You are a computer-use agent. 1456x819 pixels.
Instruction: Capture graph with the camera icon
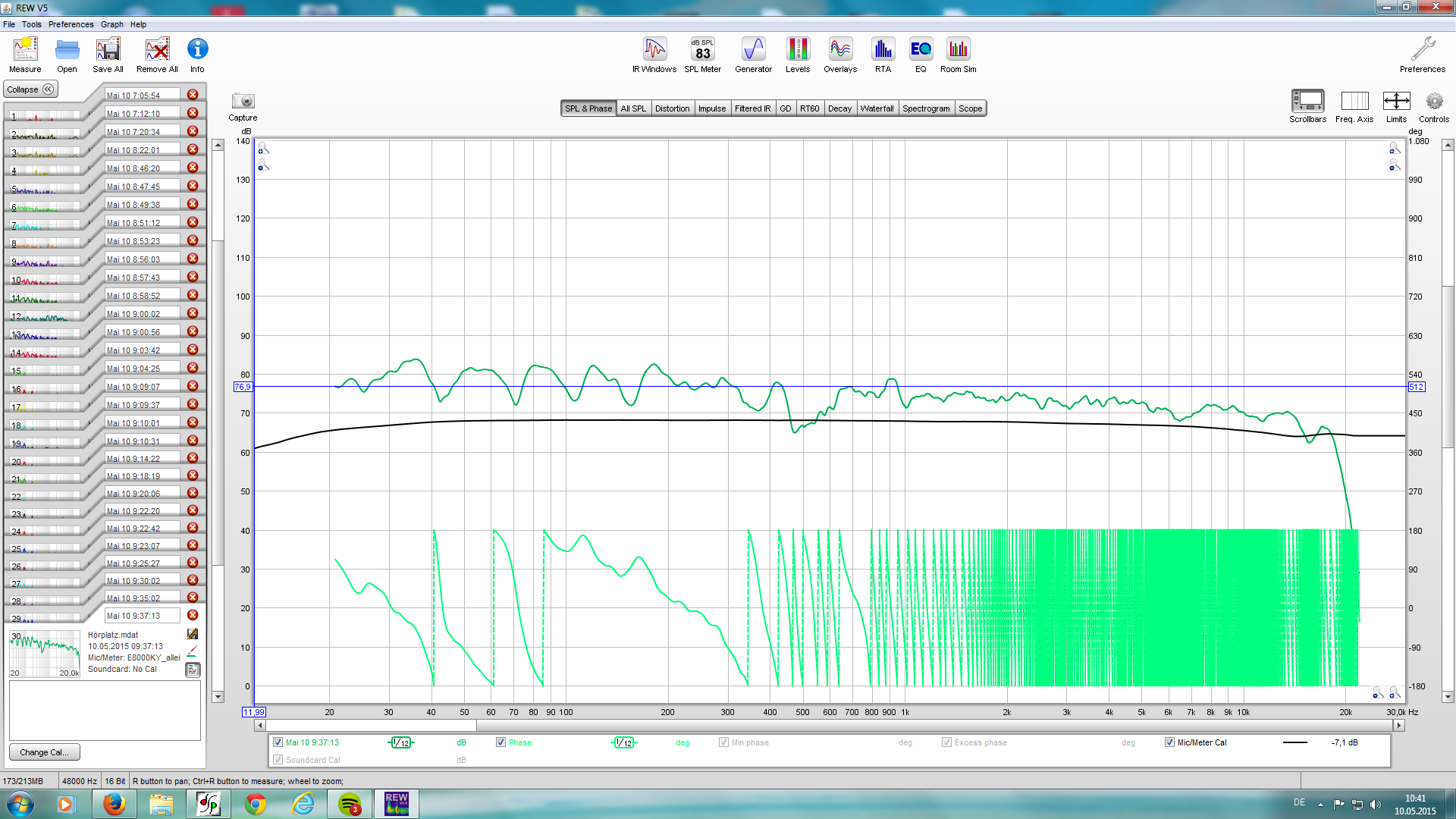[x=243, y=102]
